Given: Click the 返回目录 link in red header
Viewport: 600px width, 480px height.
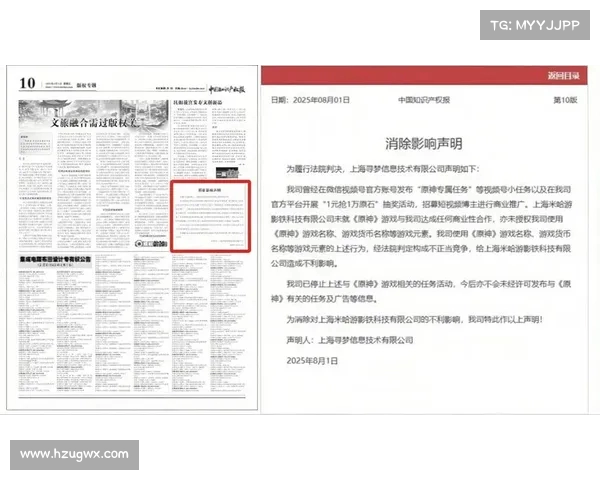Looking at the screenshot, I should click(563, 75).
